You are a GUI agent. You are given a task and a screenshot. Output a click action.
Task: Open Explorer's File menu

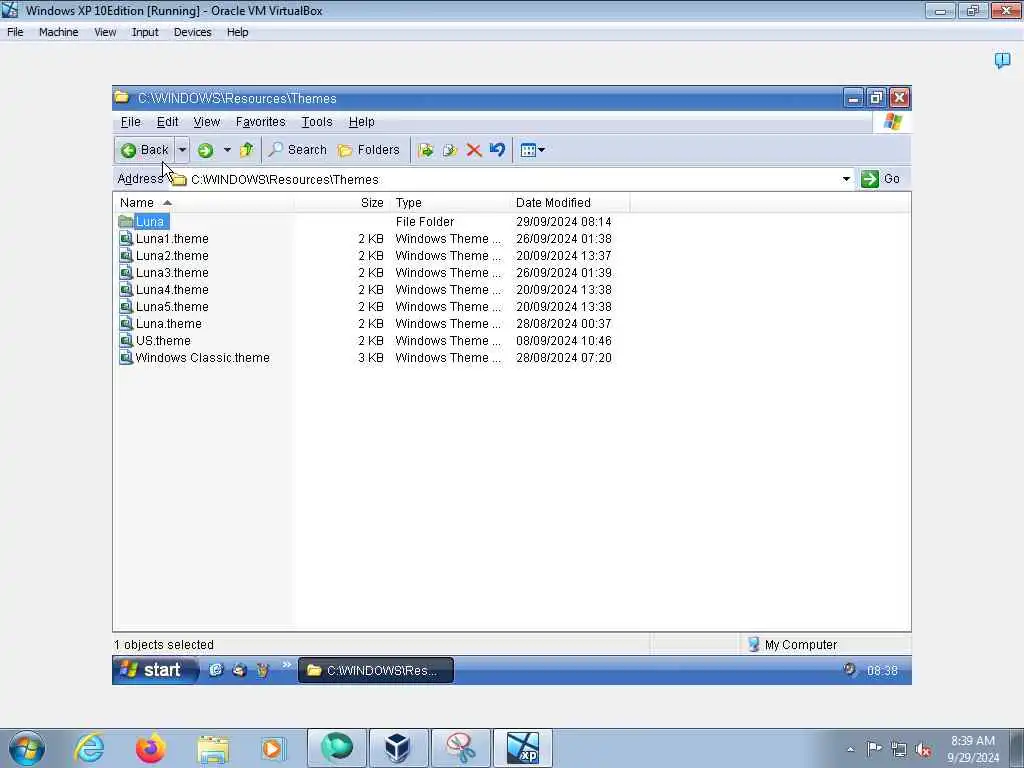tap(131, 122)
